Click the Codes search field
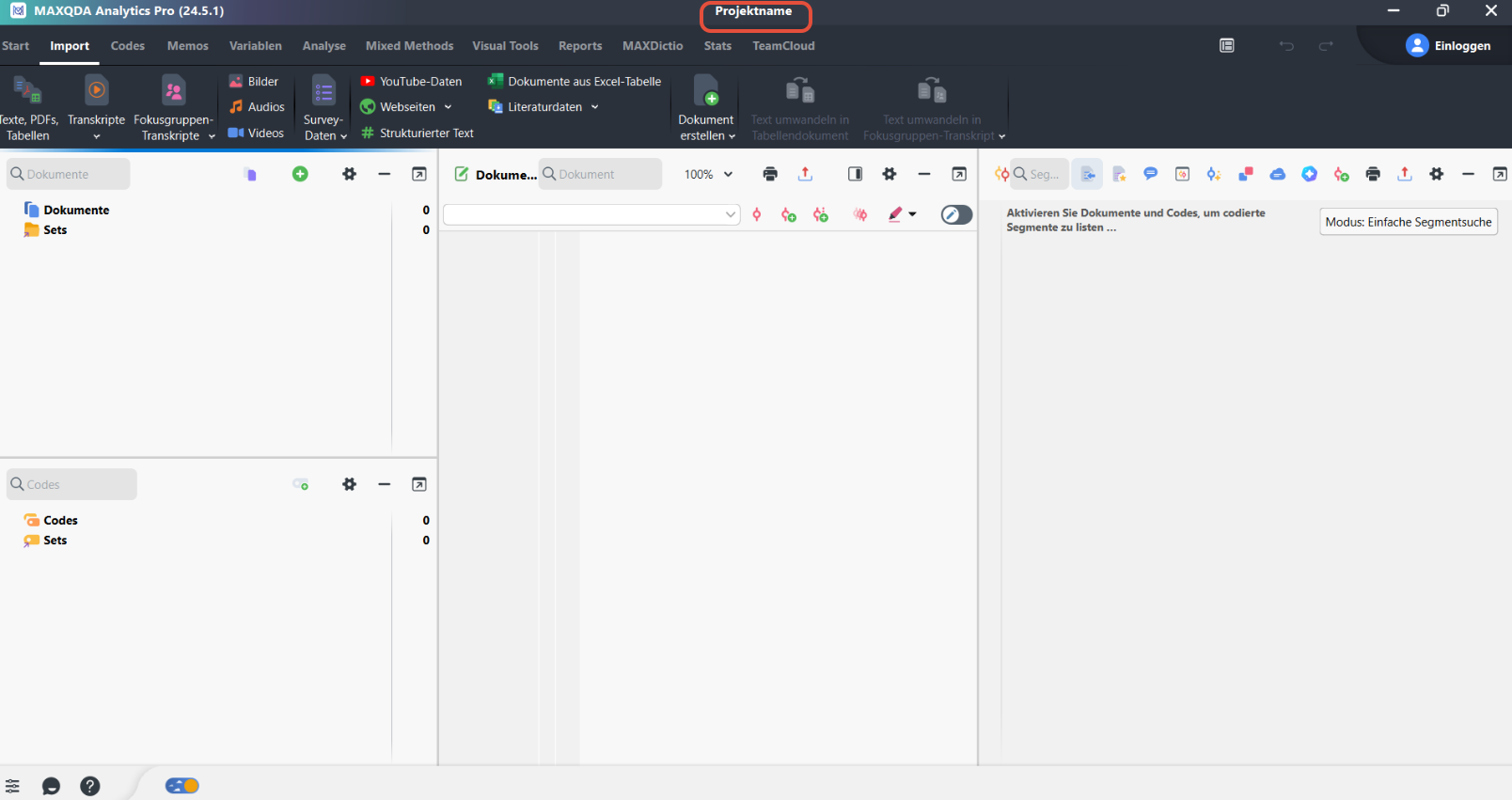 tap(71, 484)
